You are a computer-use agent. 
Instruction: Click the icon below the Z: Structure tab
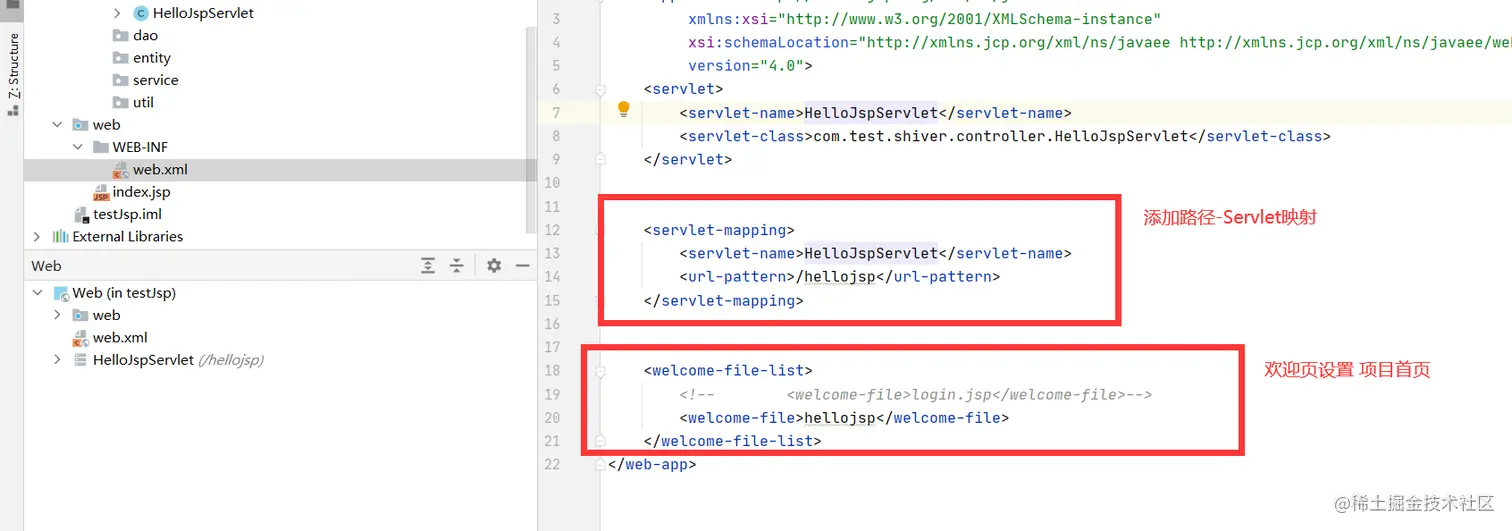[13, 110]
